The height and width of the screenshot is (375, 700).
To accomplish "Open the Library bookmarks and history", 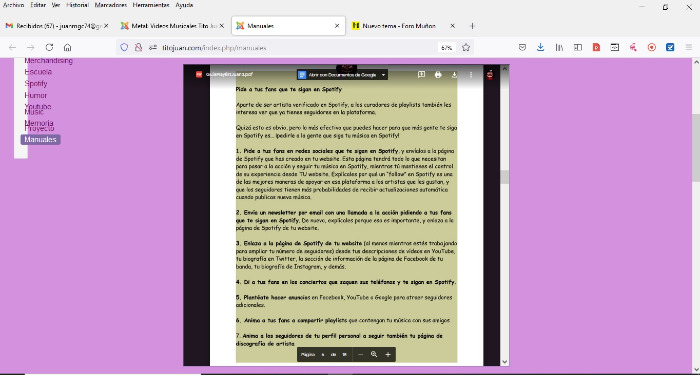I will (x=559, y=47).
